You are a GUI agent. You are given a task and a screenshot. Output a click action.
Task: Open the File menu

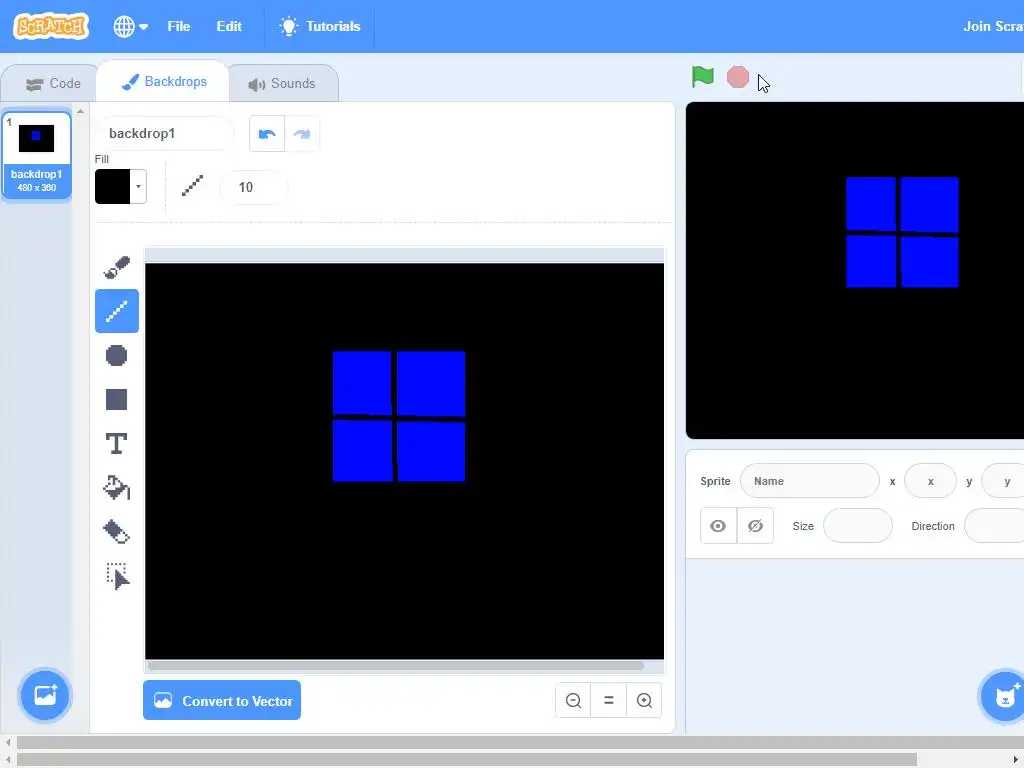coord(178,26)
